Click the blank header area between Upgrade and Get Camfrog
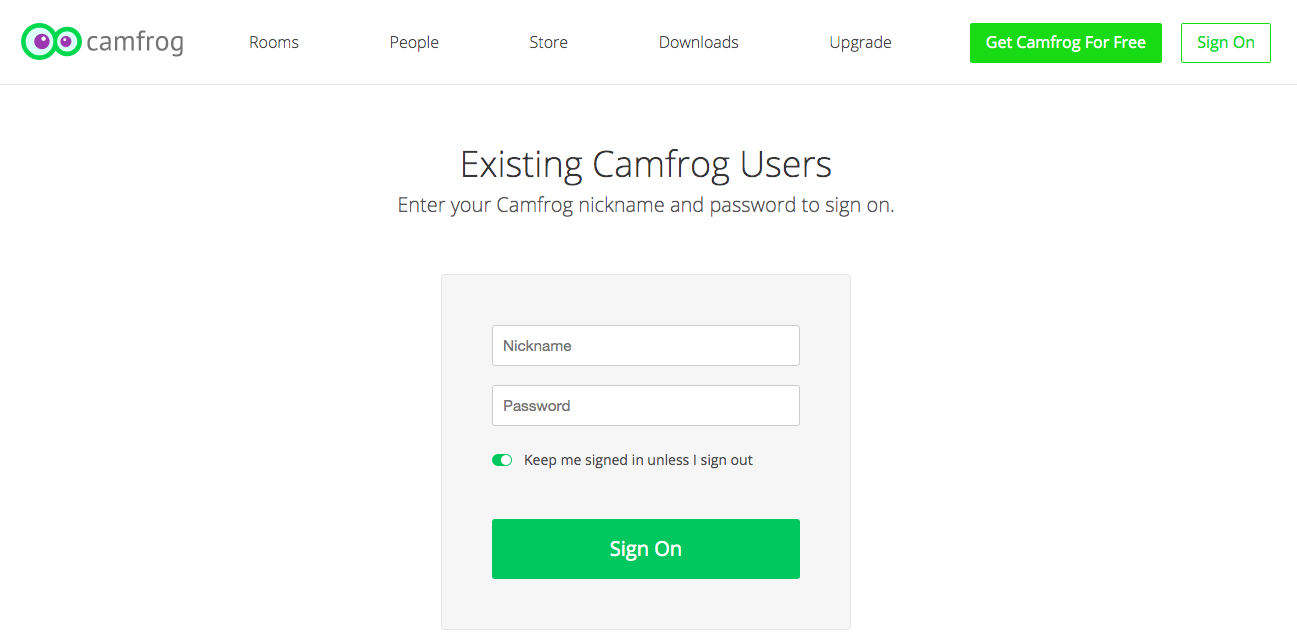 coord(931,42)
